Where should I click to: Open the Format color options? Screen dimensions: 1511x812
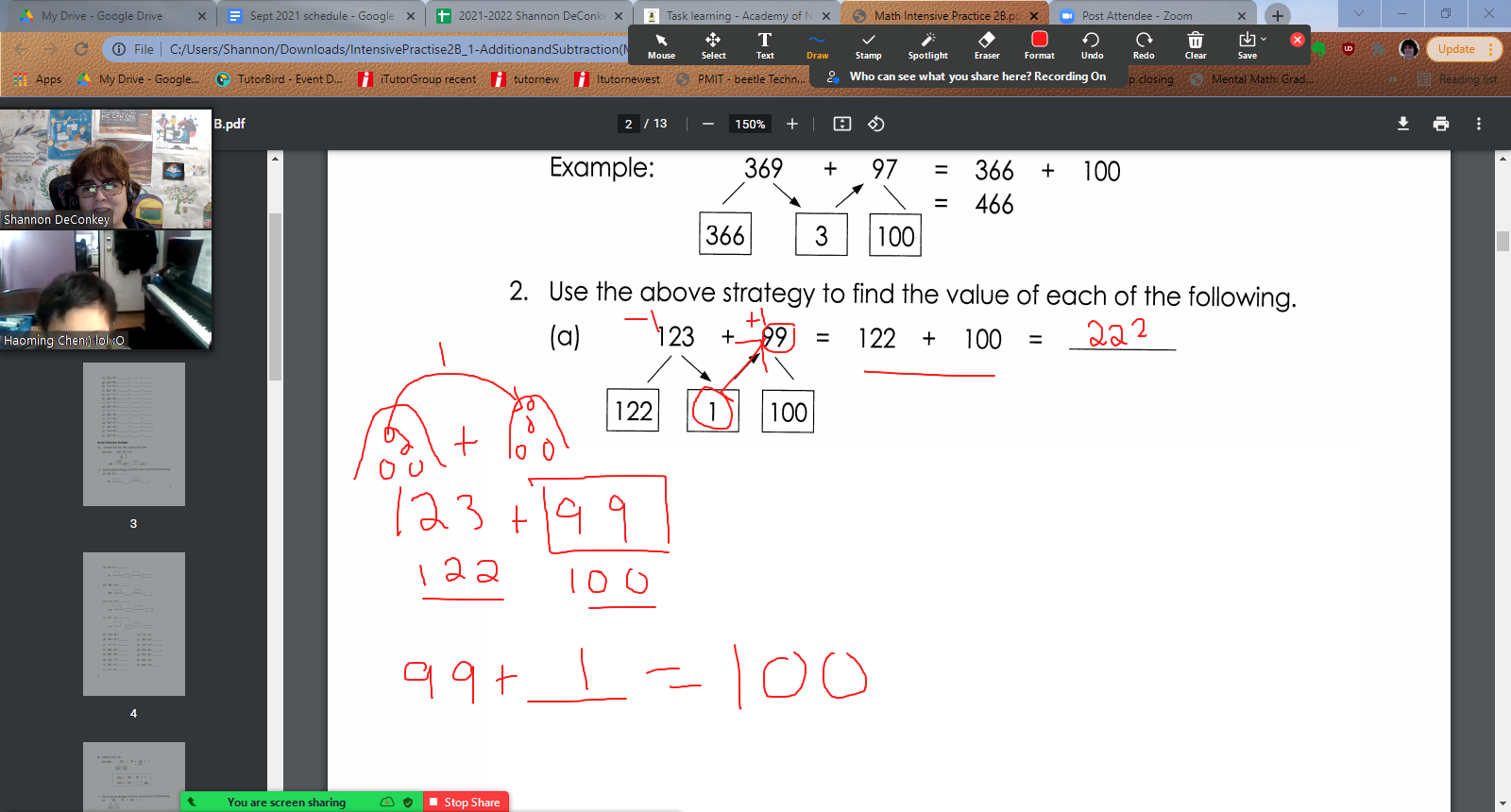(x=1039, y=45)
